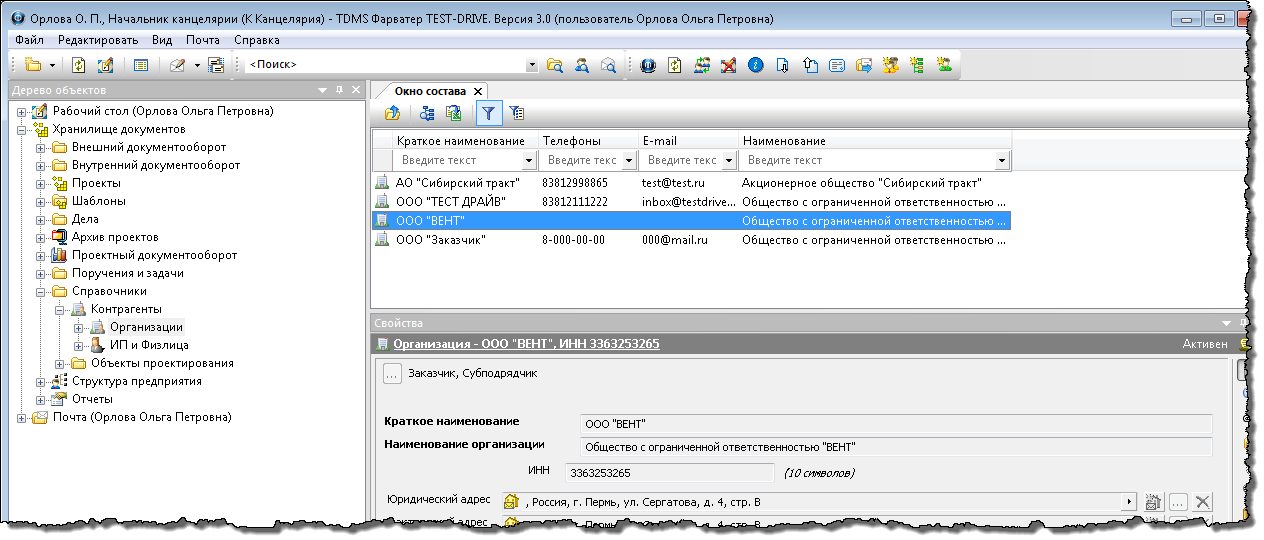Select the АО "Сибирский тракт" row
The image size is (1264, 540).
[457, 183]
